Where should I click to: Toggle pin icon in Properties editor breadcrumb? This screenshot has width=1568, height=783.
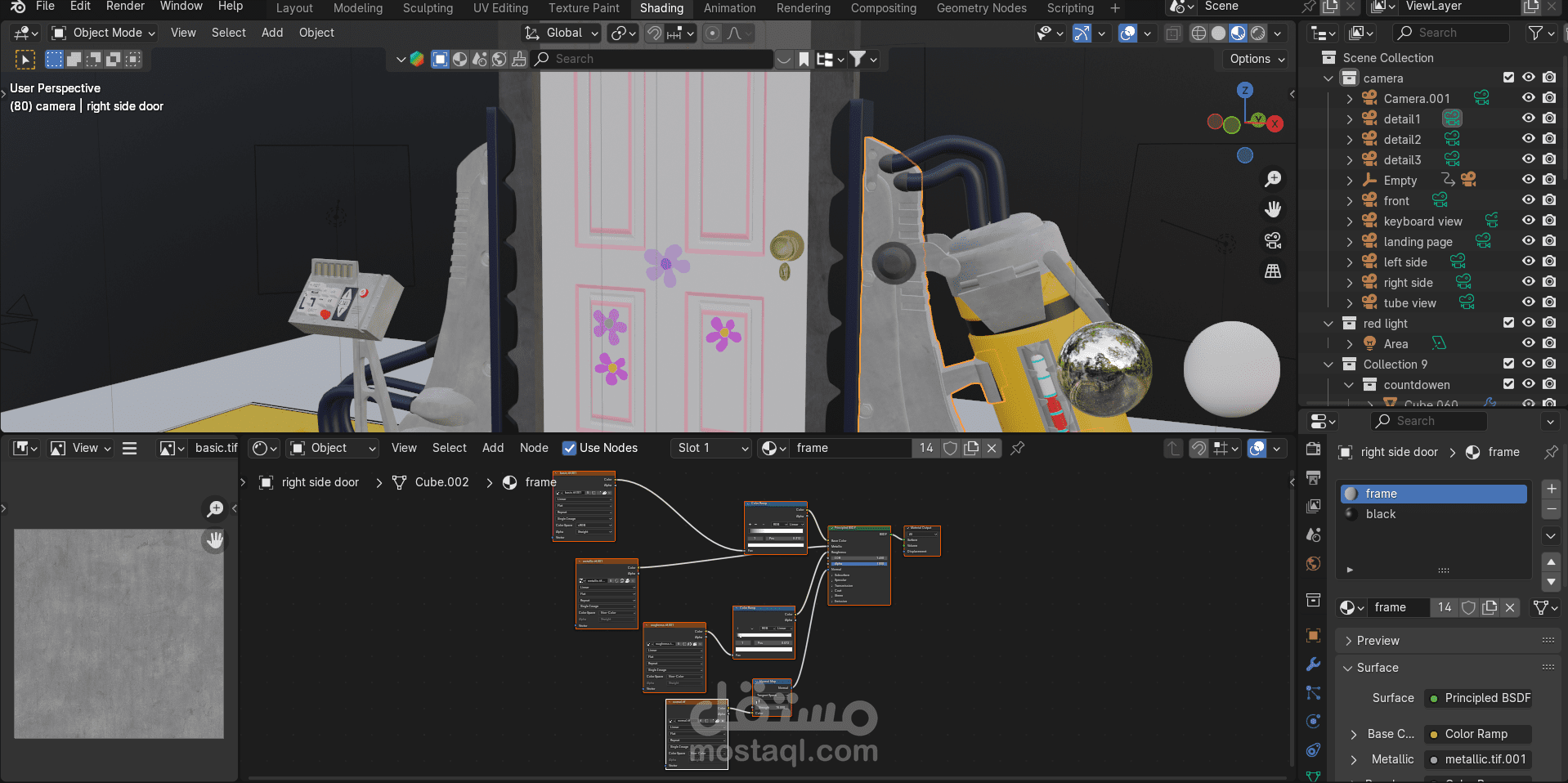click(1550, 452)
